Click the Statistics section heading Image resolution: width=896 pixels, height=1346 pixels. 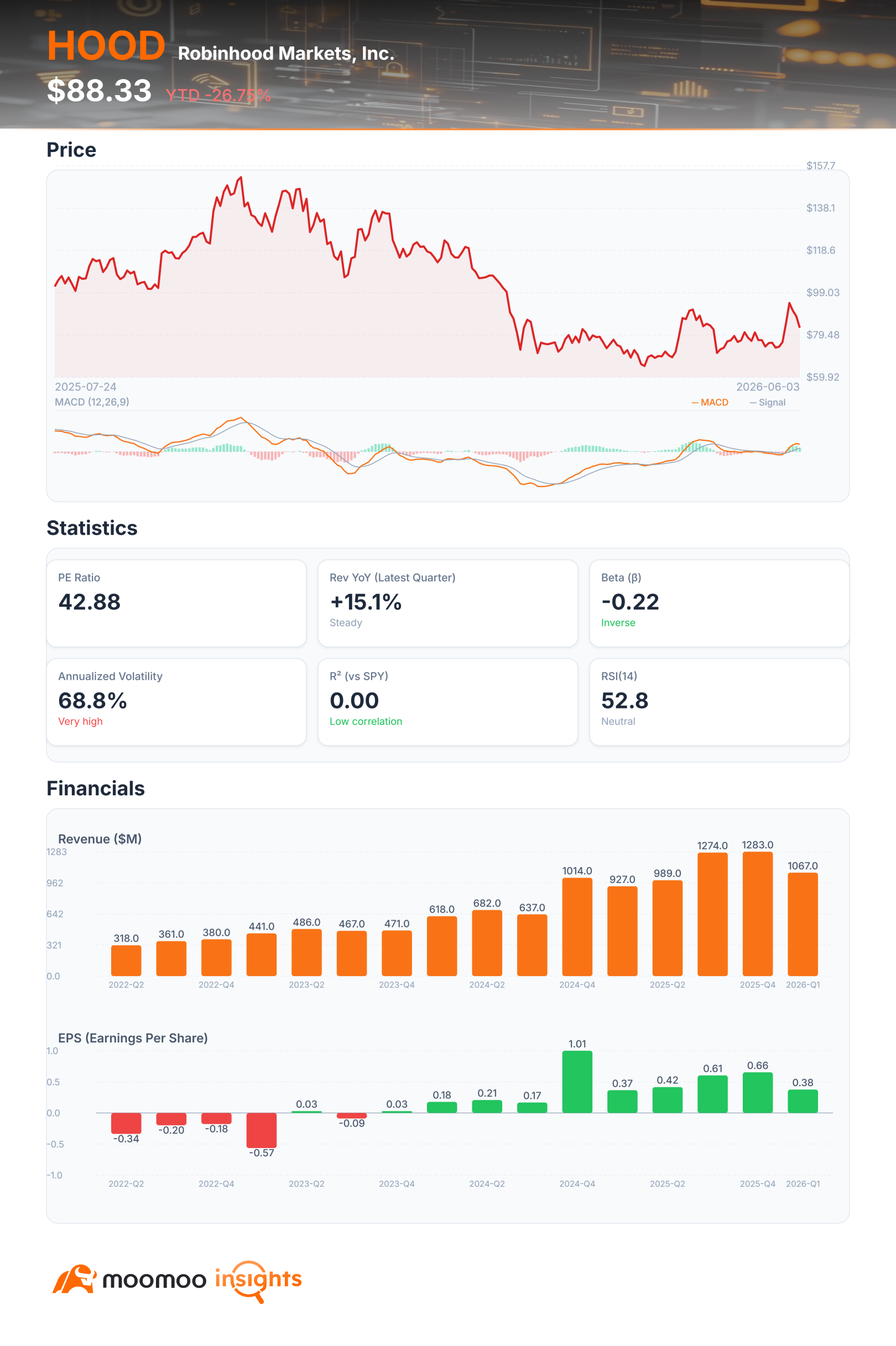click(x=92, y=528)
